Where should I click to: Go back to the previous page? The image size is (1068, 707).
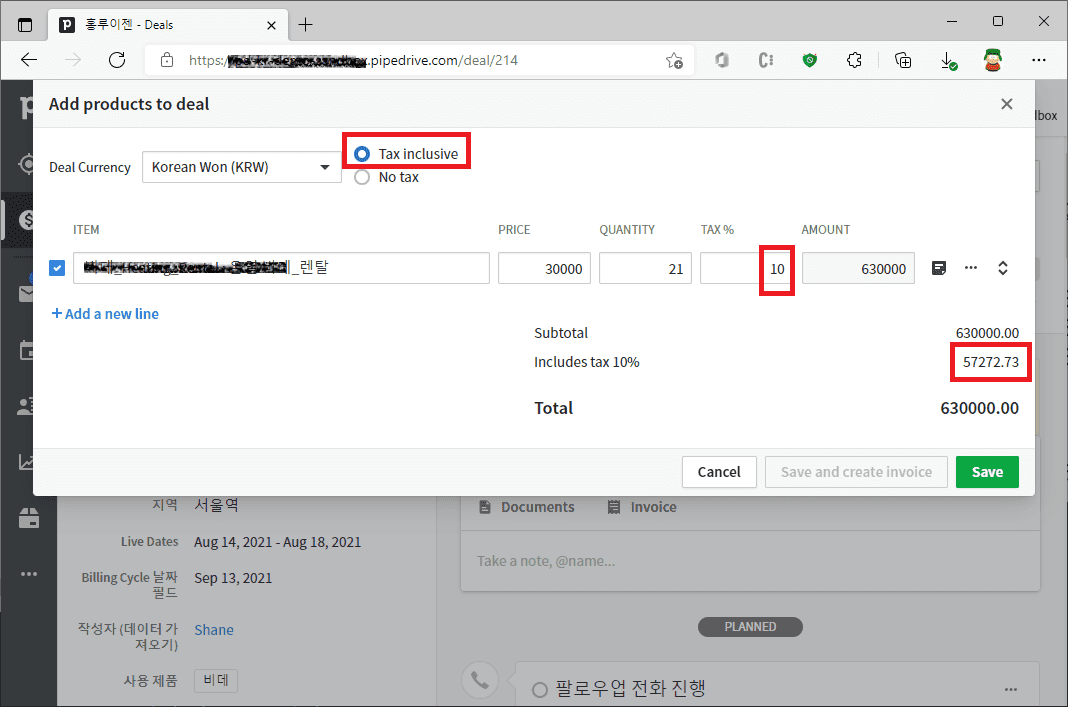point(29,60)
